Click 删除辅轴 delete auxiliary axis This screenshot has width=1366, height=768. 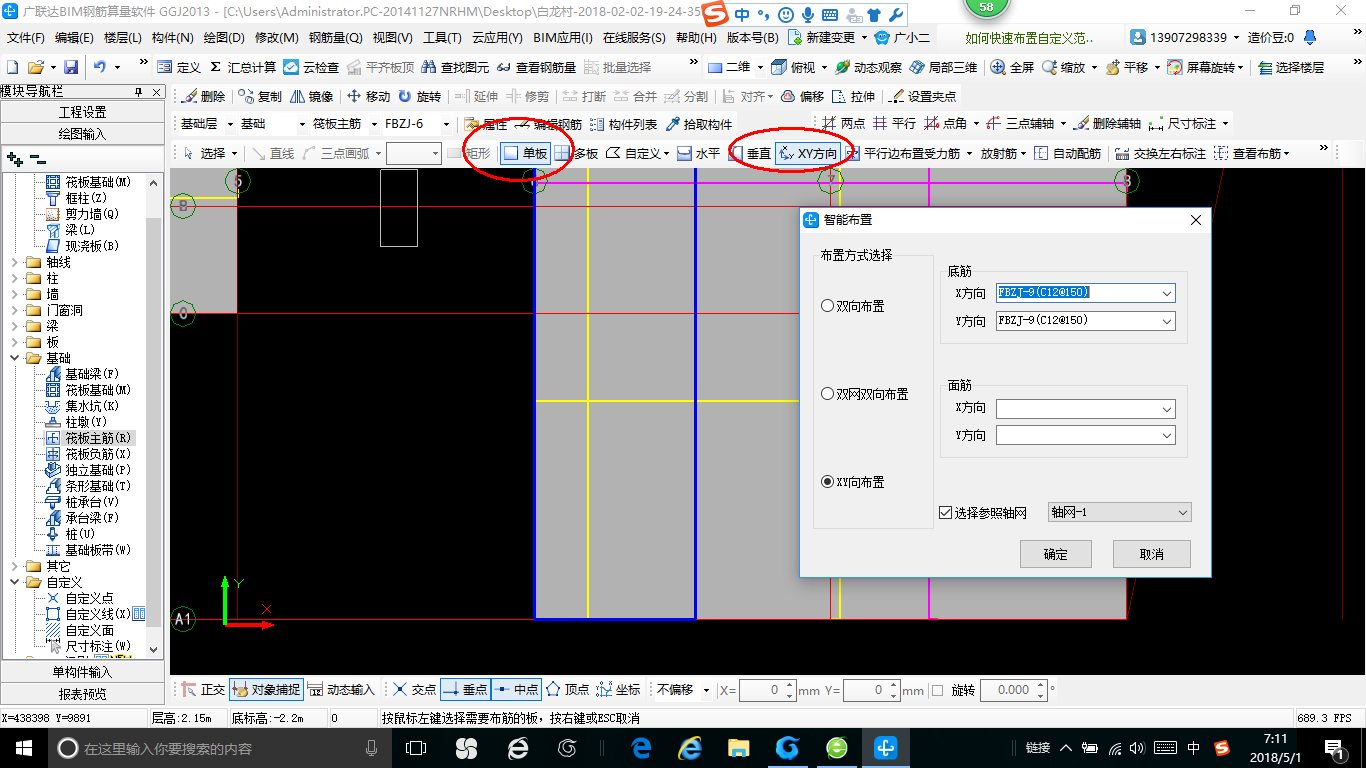click(x=1106, y=124)
